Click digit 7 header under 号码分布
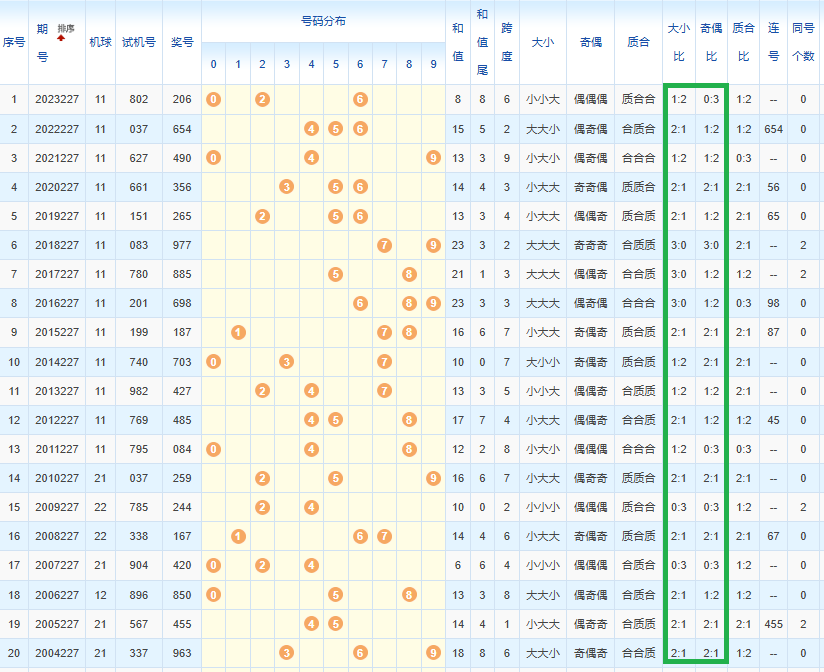This screenshot has width=824, height=672. click(x=384, y=65)
